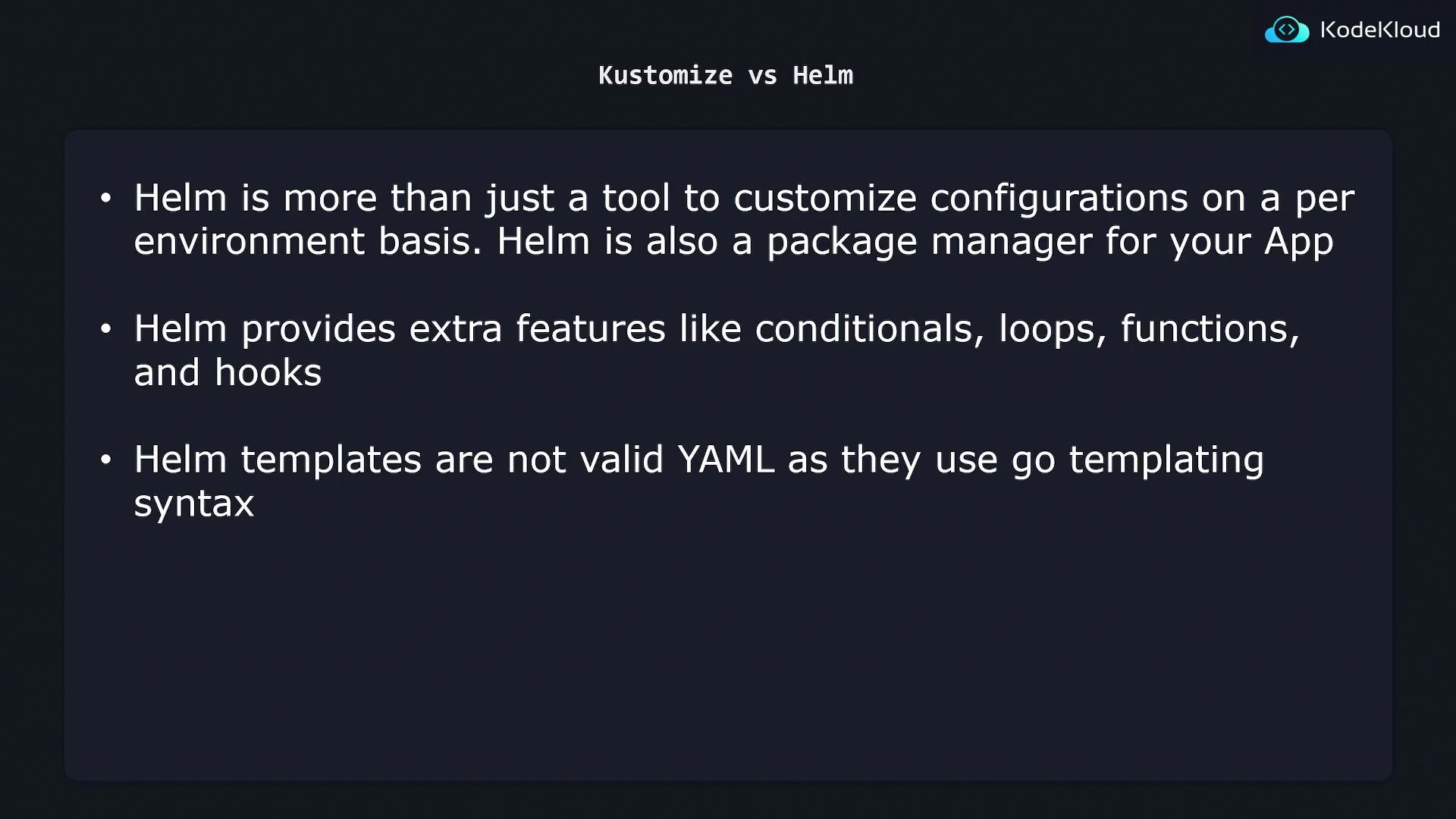Click the second bullet point dot
The height and width of the screenshot is (819, 1456).
click(x=106, y=329)
